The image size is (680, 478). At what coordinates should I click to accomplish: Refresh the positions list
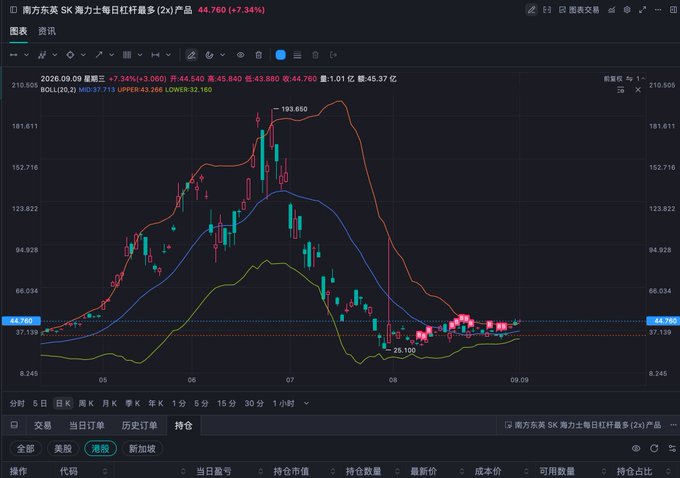tap(654, 448)
